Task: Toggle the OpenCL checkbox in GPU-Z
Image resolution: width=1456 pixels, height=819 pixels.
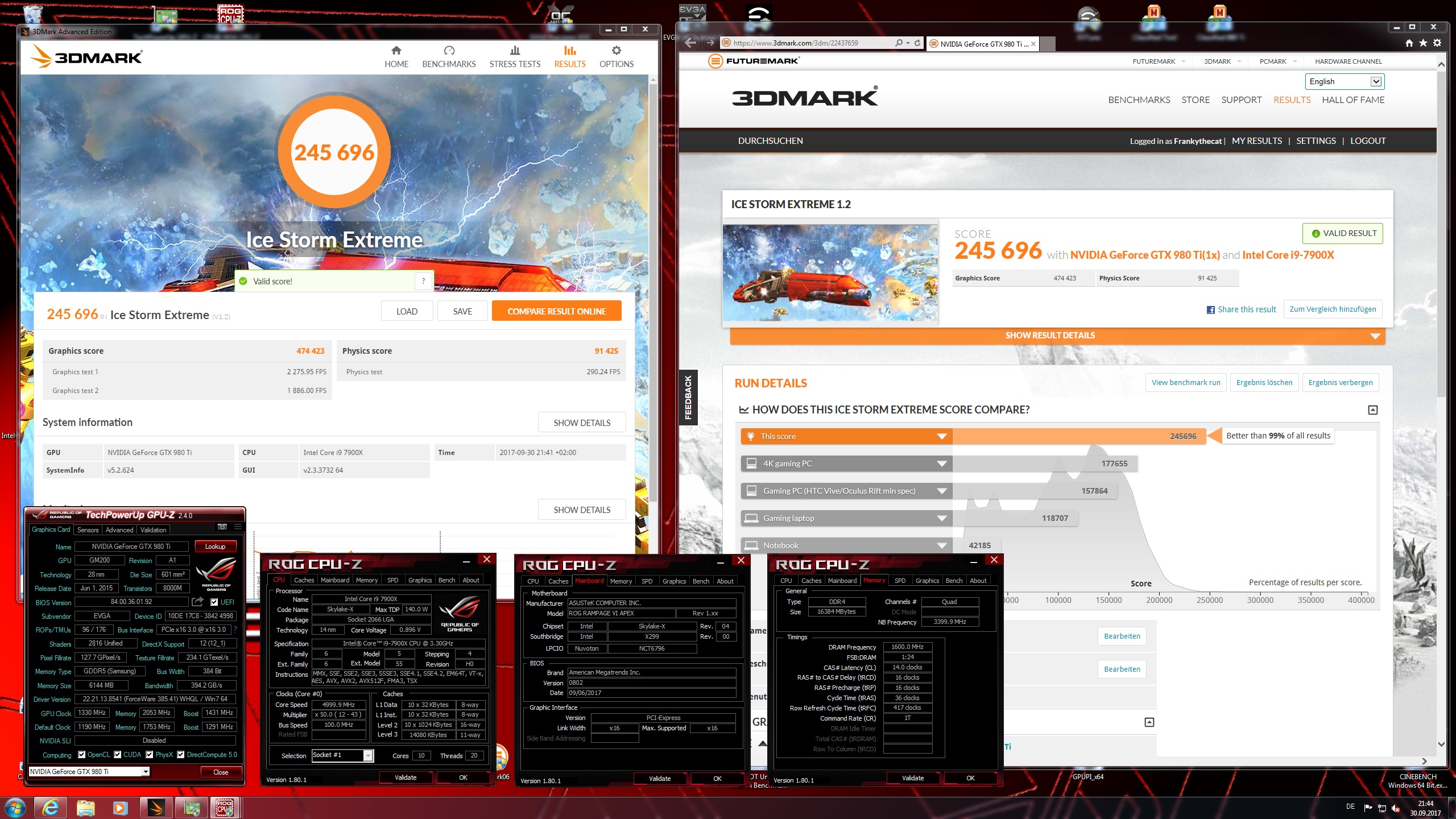Action: click(x=82, y=755)
